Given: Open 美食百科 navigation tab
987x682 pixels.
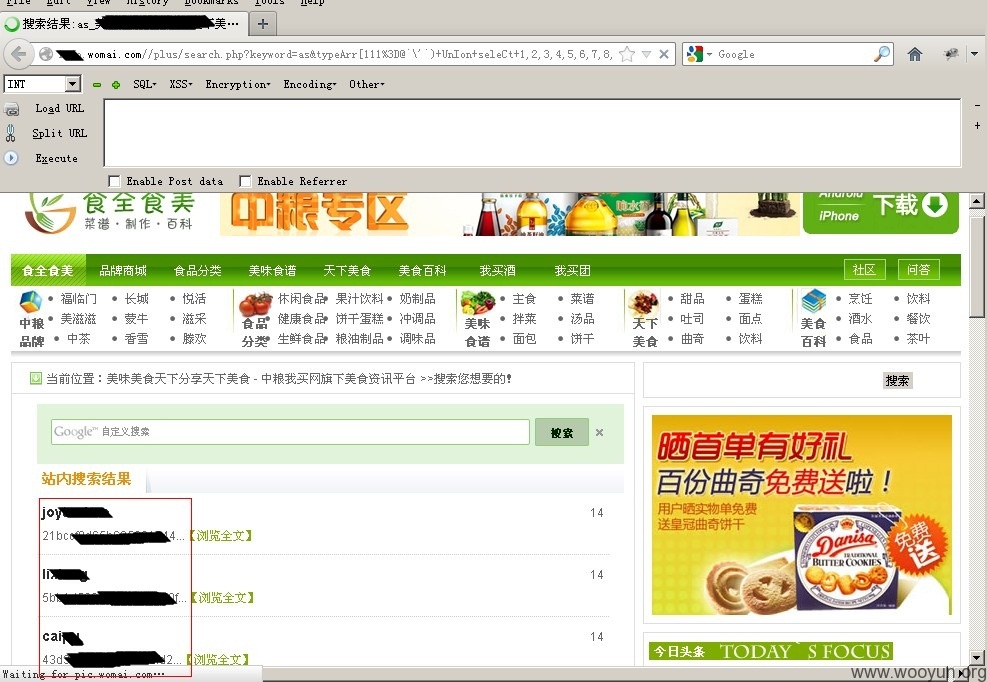Looking at the screenshot, I should click(422, 271).
